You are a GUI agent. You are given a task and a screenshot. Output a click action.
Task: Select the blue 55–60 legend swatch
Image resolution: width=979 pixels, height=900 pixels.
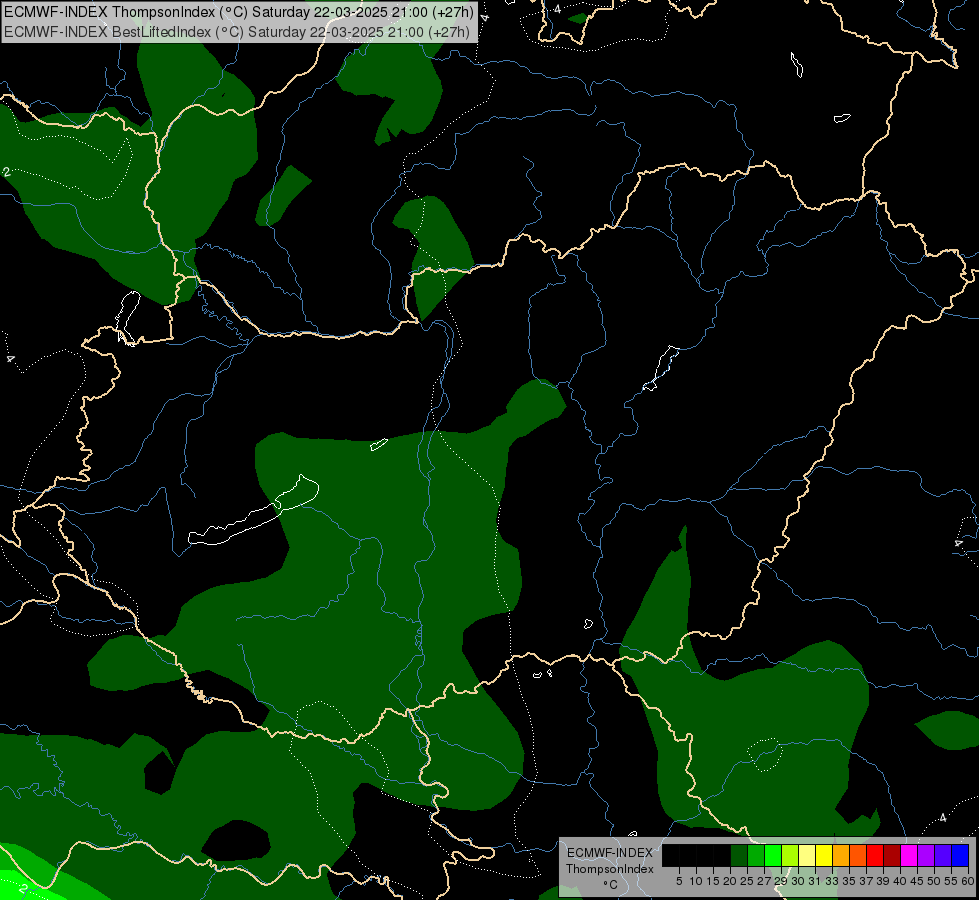click(960, 855)
